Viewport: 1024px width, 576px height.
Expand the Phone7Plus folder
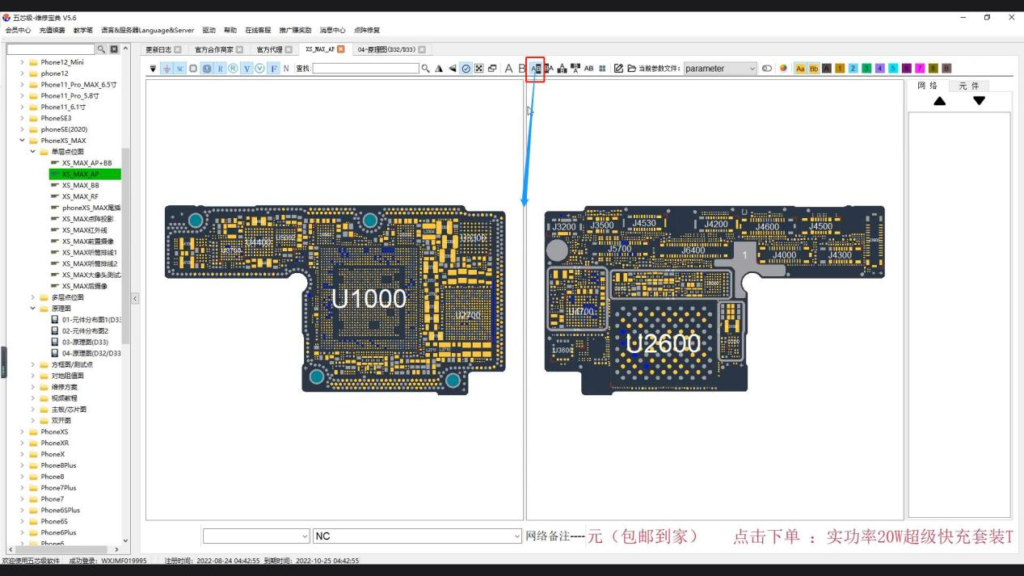pos(22,488)
